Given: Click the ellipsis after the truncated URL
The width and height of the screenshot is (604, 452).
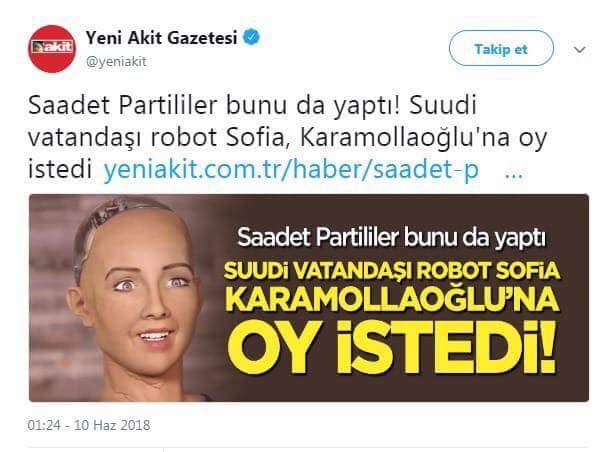Looking at the screenshot, I should tap(513, 175).
